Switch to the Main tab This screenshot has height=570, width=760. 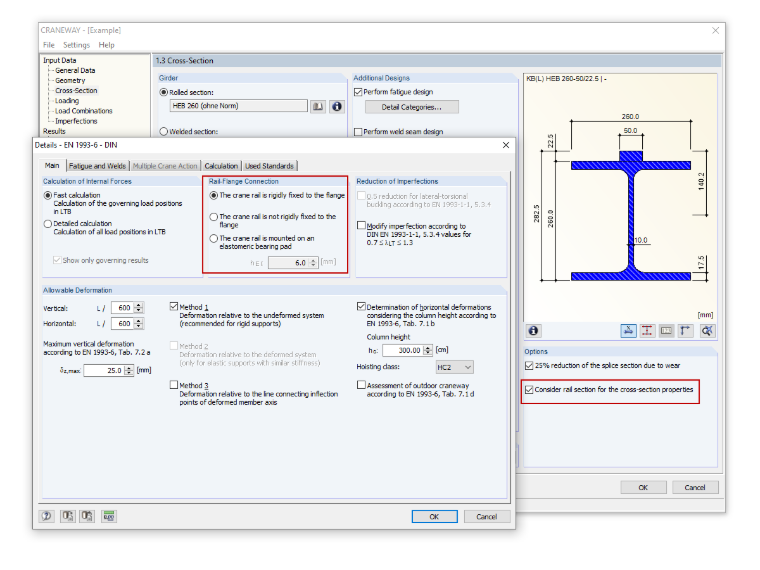(x=52, y=165)
